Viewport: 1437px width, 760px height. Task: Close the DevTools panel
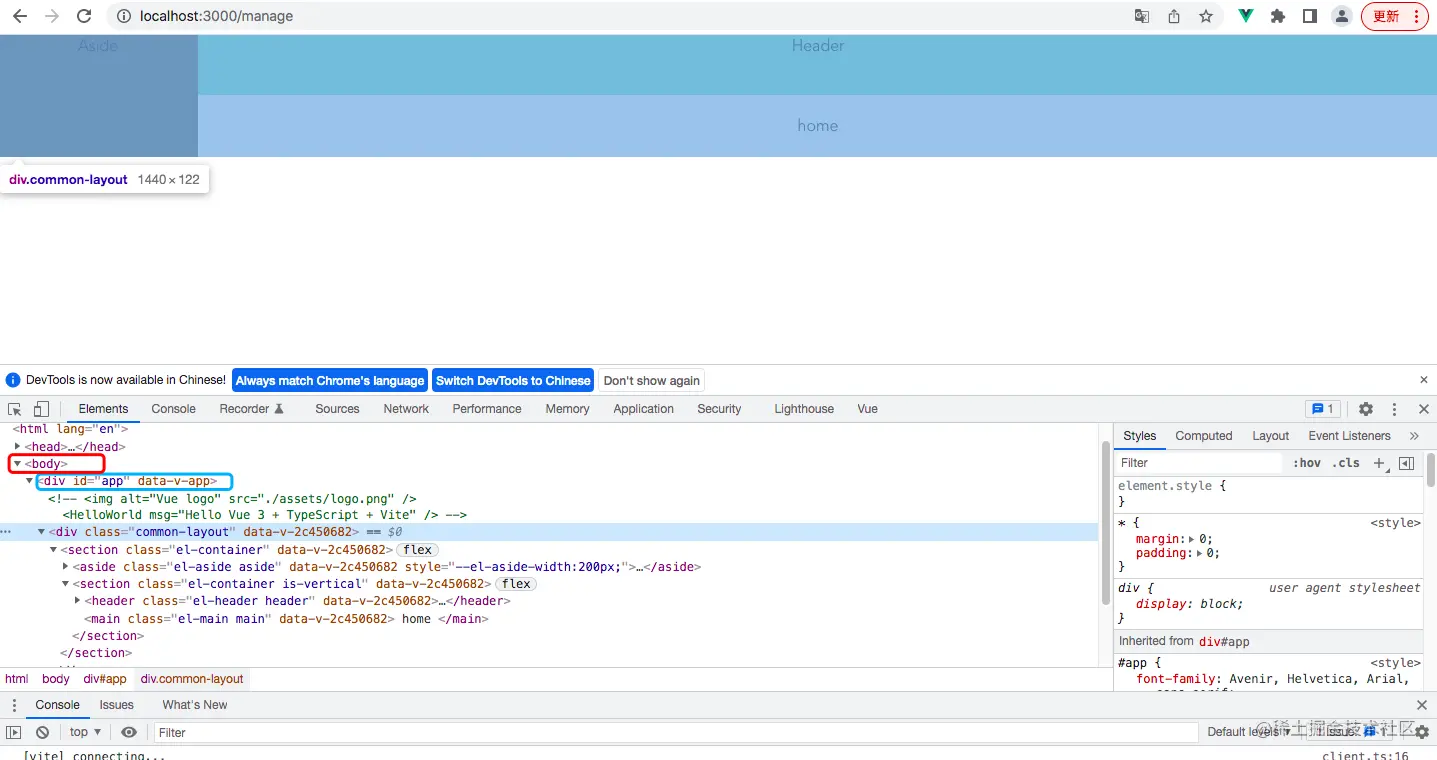click(1424, 409)
